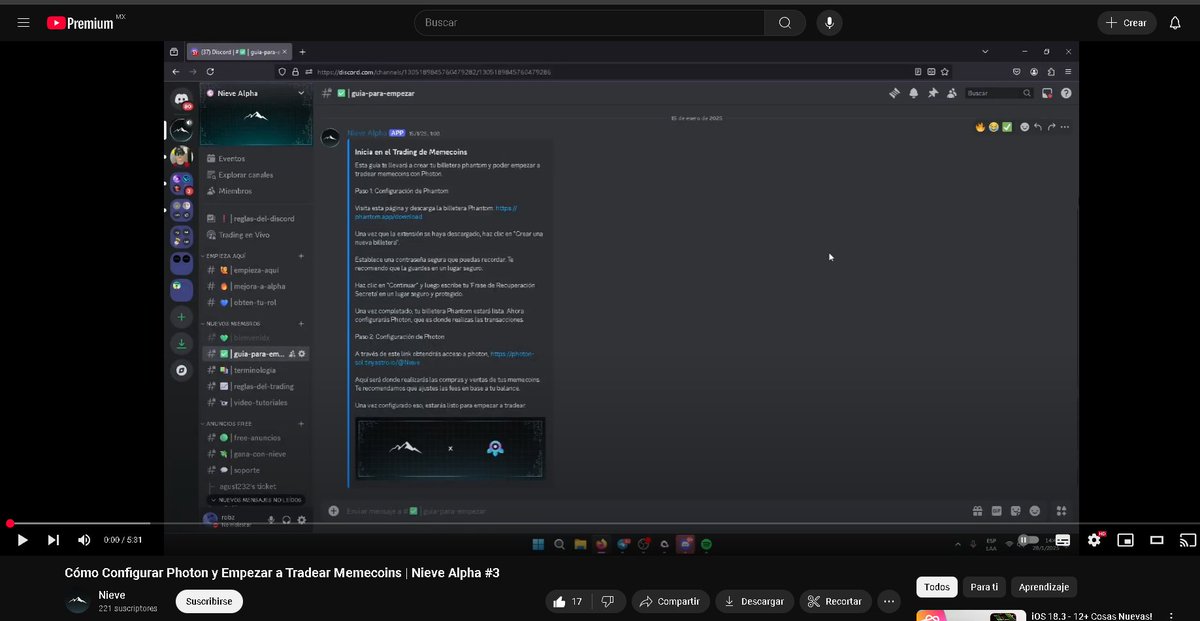Viewport: 1200px width, 621px height.
Task: Reload the Discord browser page
Action: tap(210, 72)
